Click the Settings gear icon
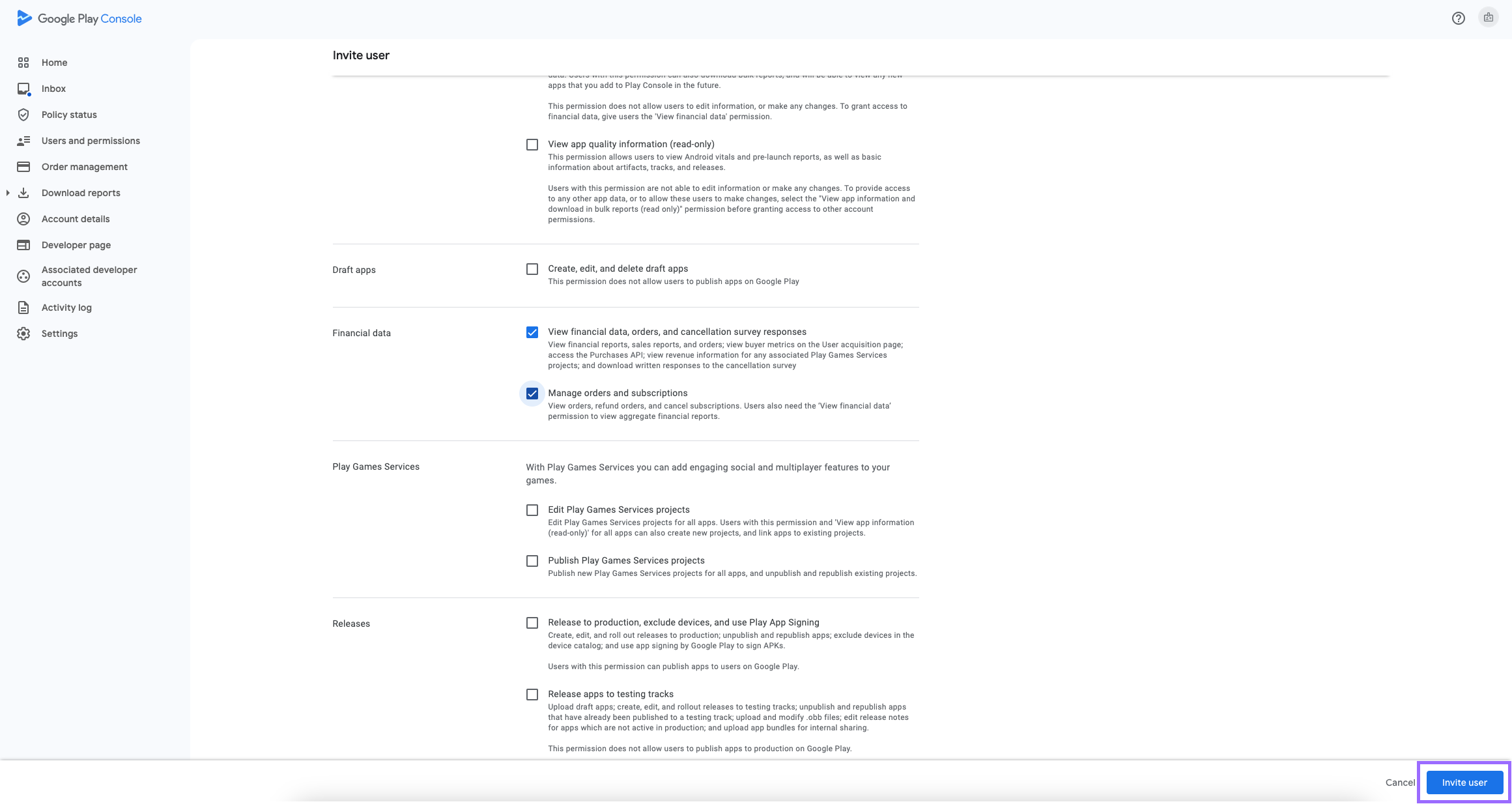1512x804 pixels. click(23, 334)
